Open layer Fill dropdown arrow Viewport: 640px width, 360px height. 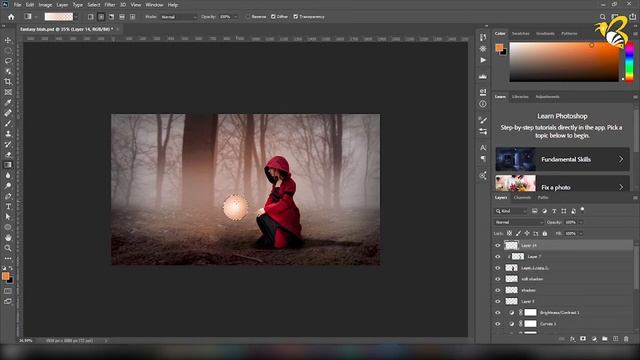point(580,233)
